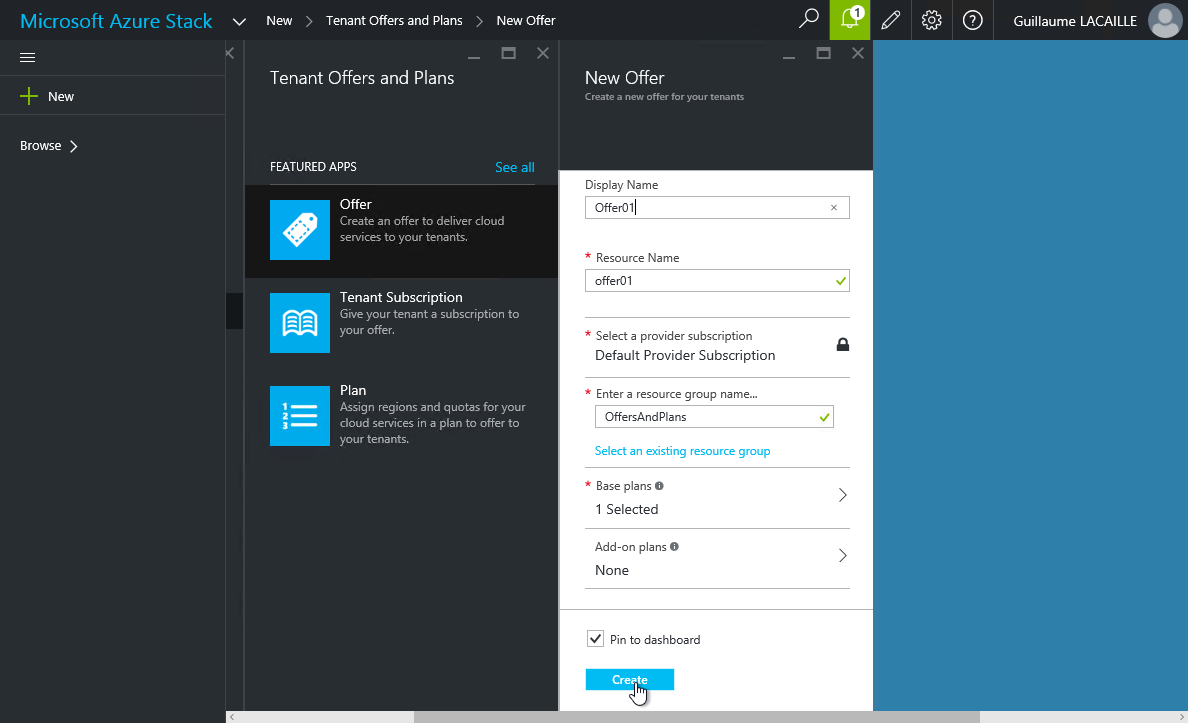Click the Guillaume LACAILLE user name
This screenshot has width=1188, height=723.
1075,21
